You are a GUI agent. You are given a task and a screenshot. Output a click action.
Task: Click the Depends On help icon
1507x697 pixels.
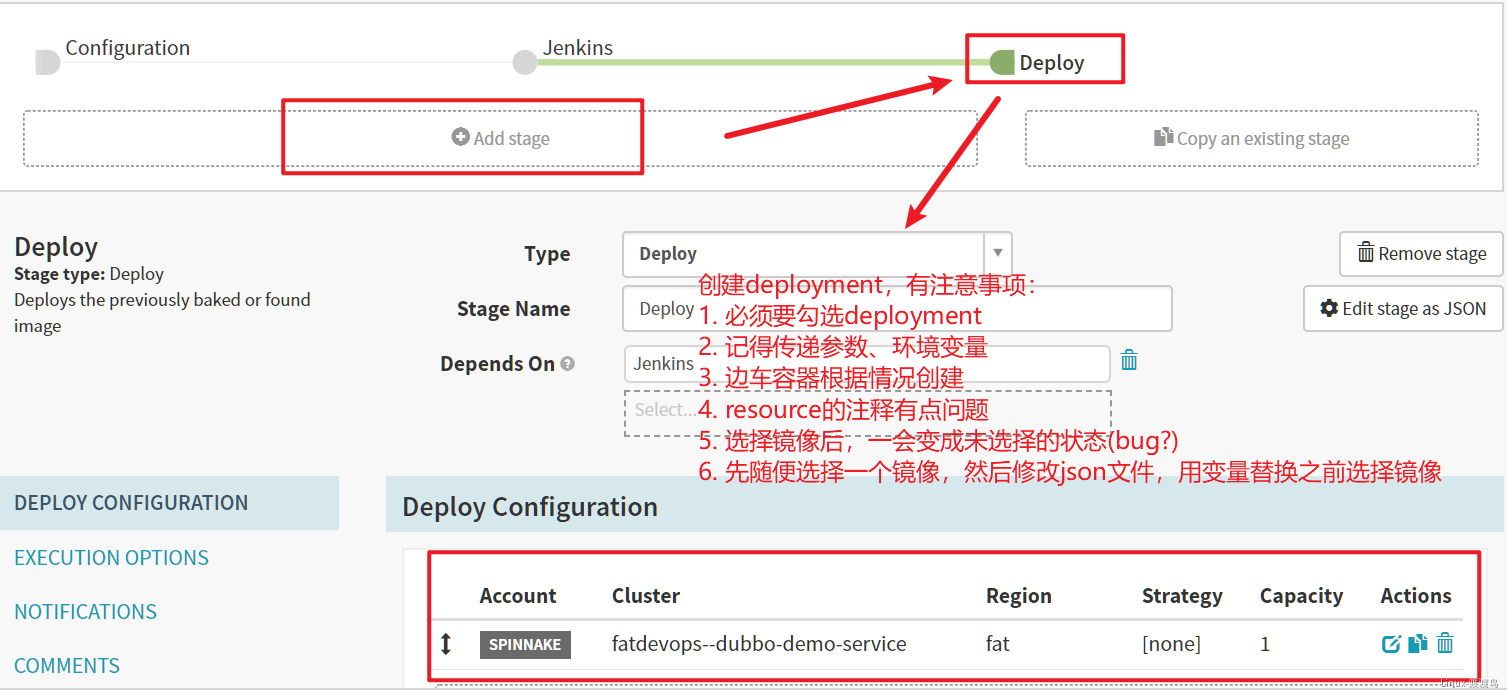click(x=568, y=364)
